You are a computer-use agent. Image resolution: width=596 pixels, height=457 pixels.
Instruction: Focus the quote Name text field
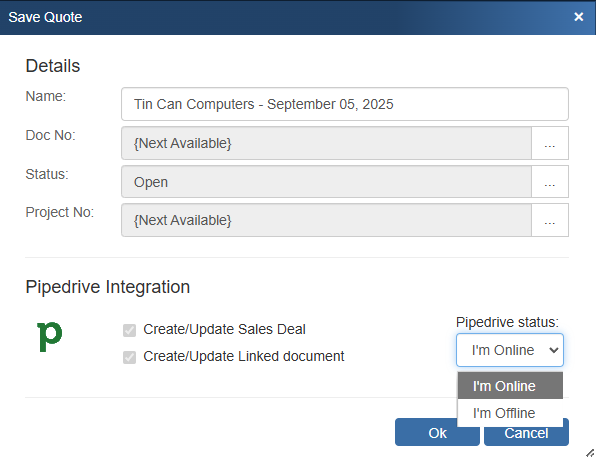pos(345,104)
